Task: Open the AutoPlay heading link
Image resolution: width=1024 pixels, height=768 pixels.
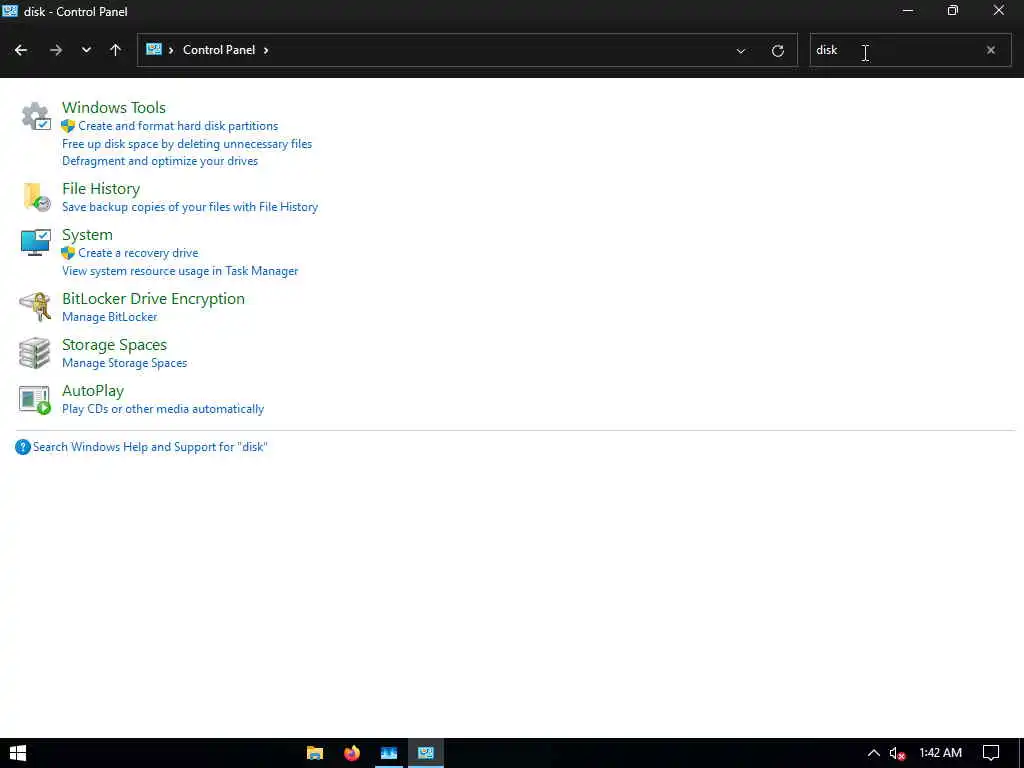Action: point(93,391)
